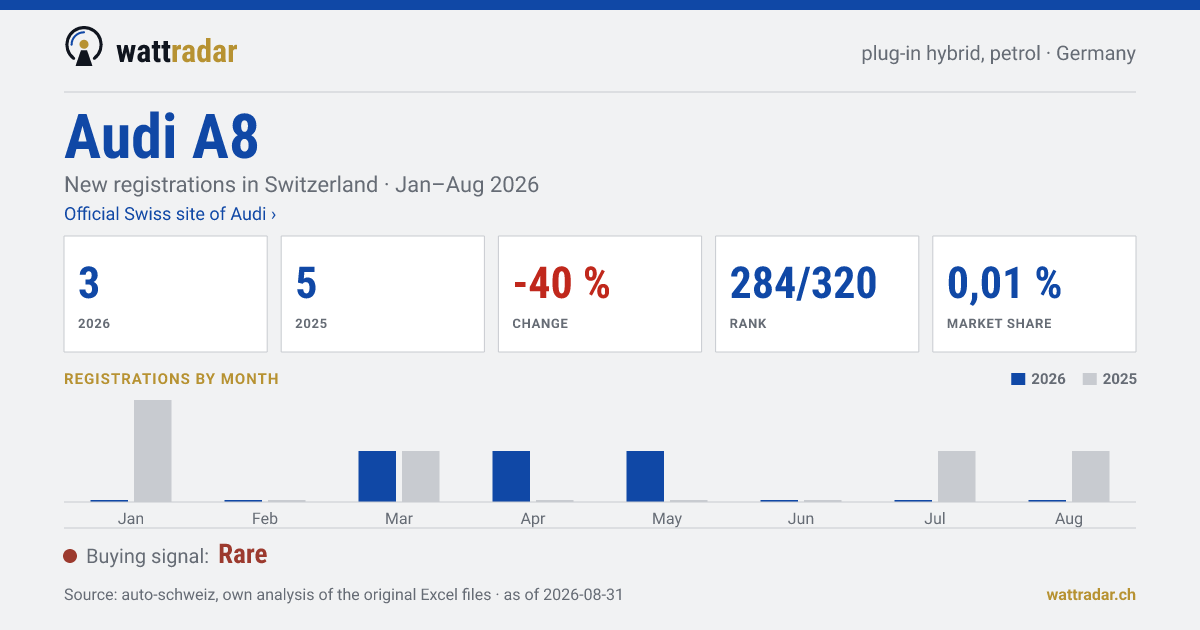
Task: Click the Rare buying signal label
Action: [243, 555]
